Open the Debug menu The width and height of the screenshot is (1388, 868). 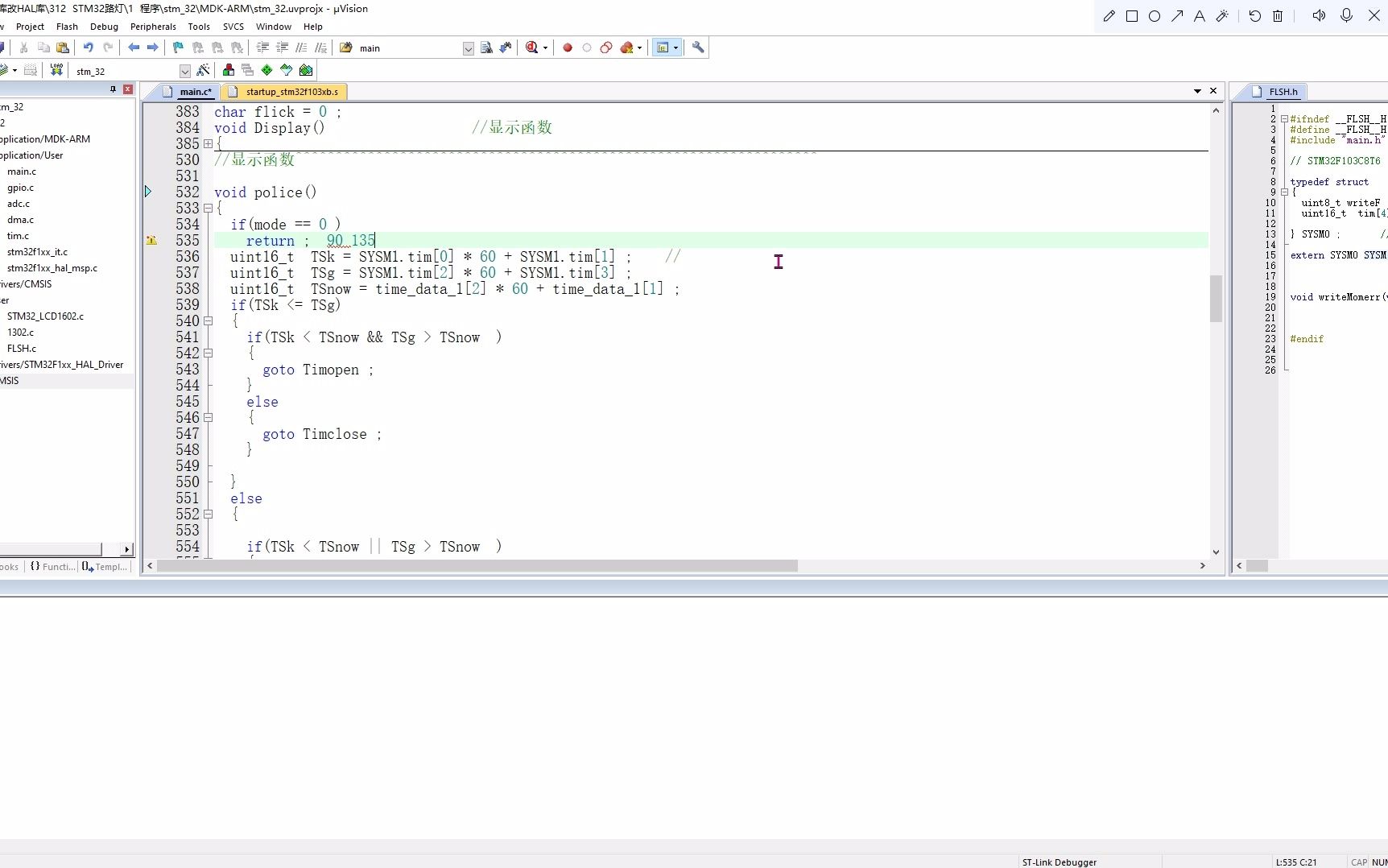click(104, 27)
